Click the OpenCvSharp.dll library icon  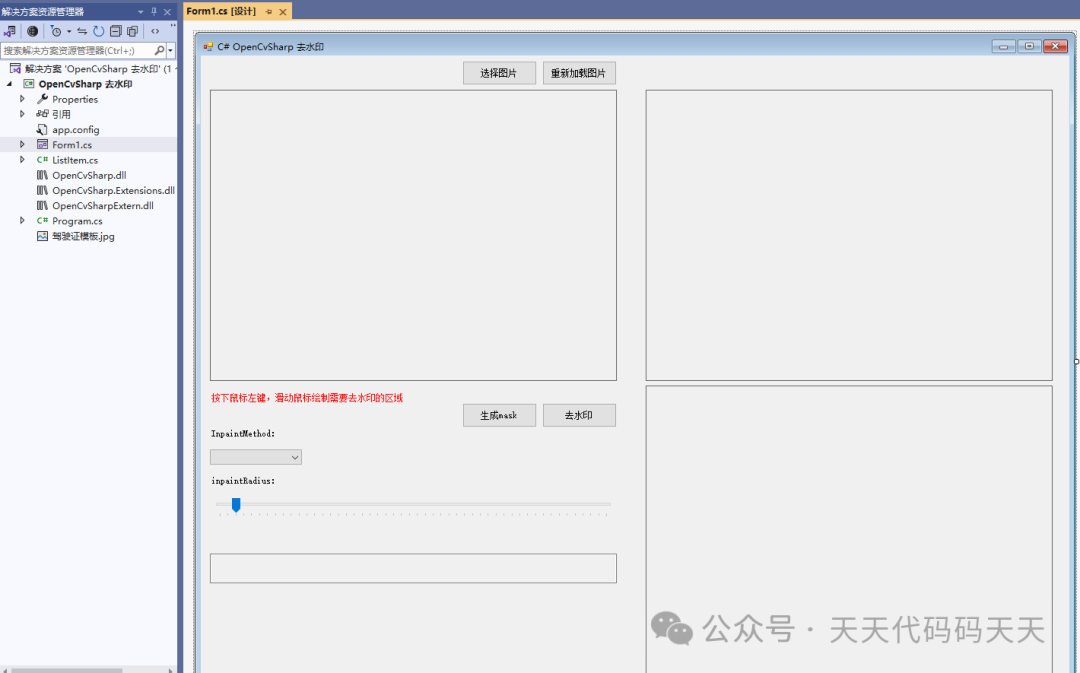[x=42, y=175]
